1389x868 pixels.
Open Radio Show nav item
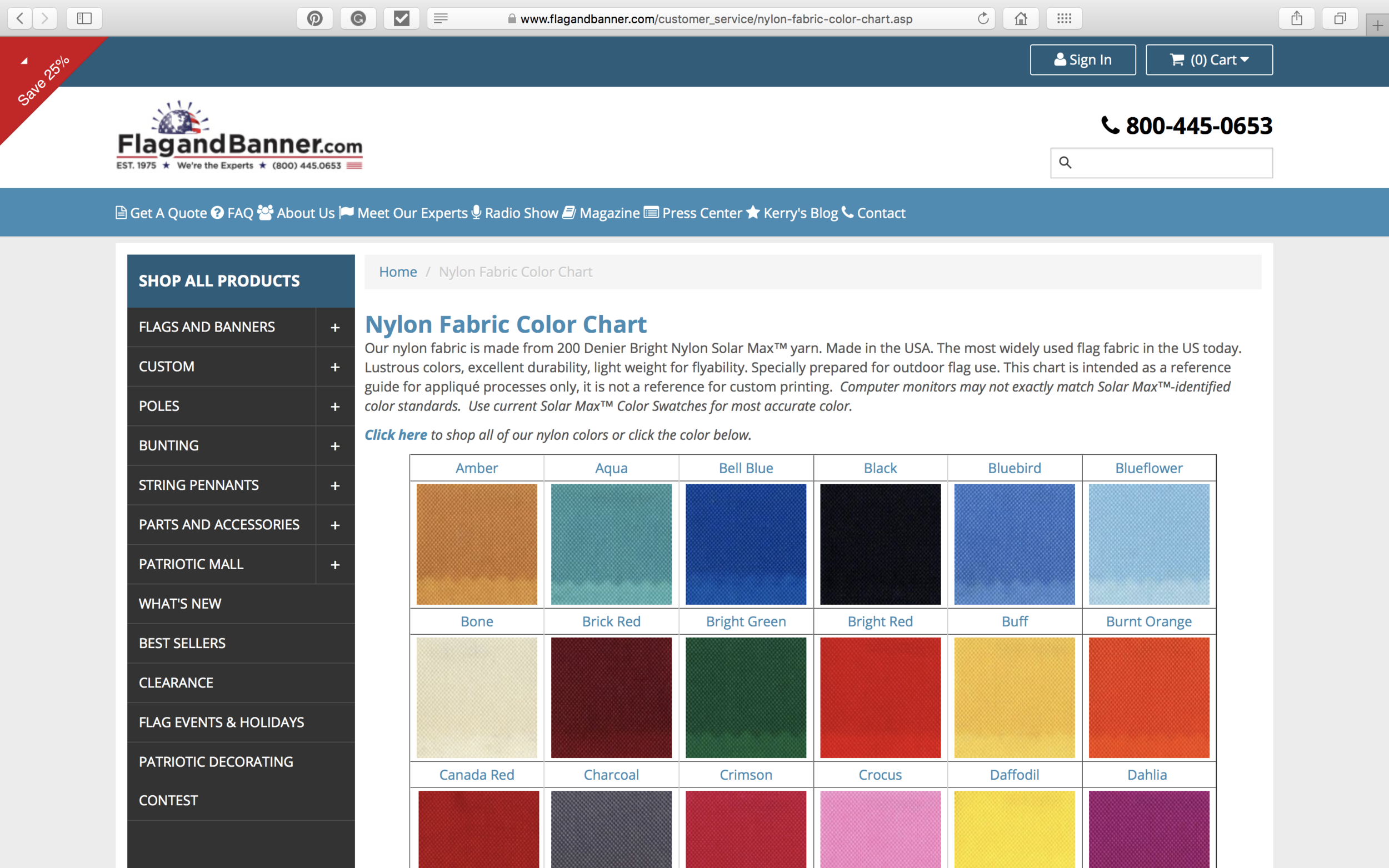pos(514,213)
